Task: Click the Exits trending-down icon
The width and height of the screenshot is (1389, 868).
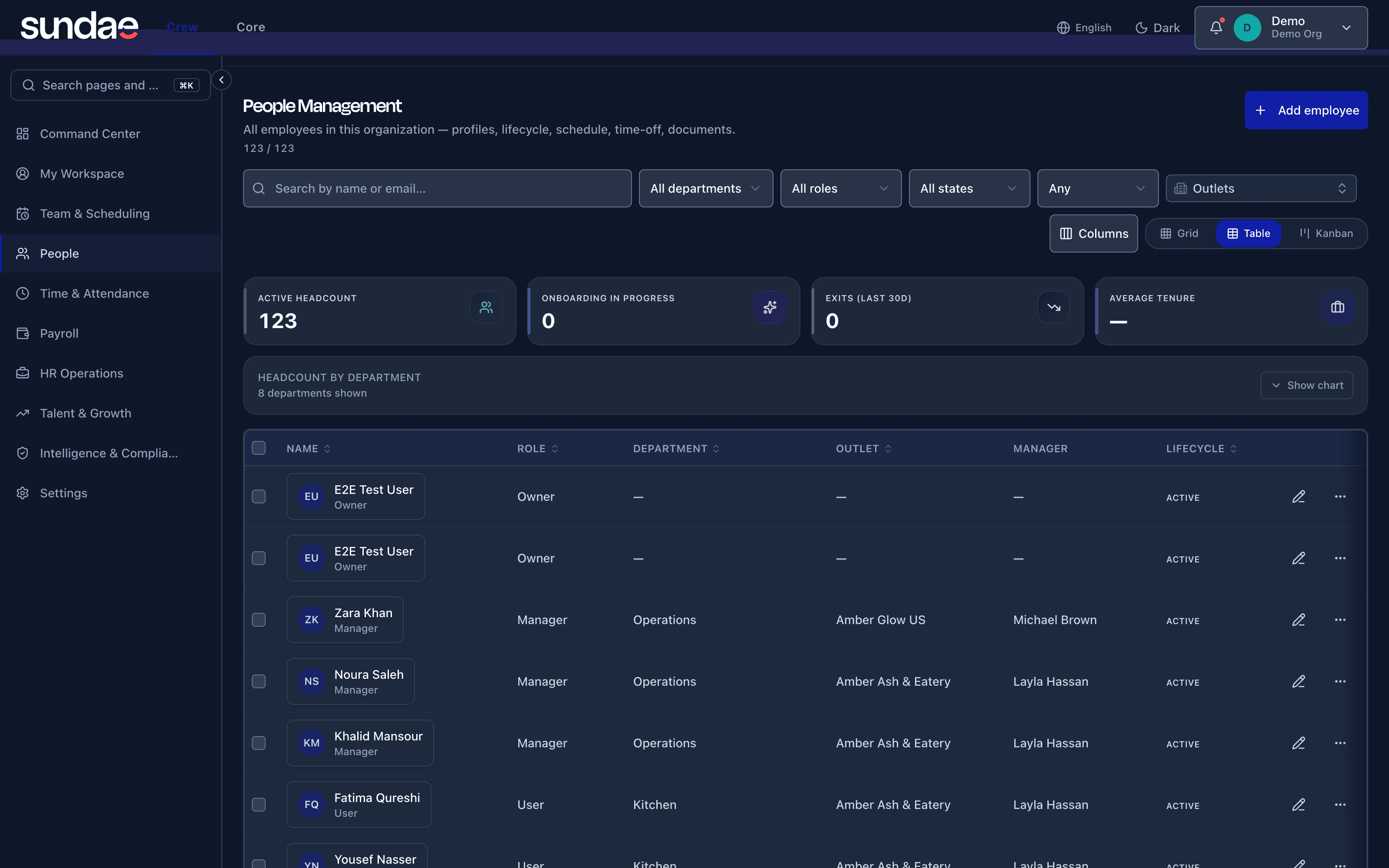Action: (1054, 308)
